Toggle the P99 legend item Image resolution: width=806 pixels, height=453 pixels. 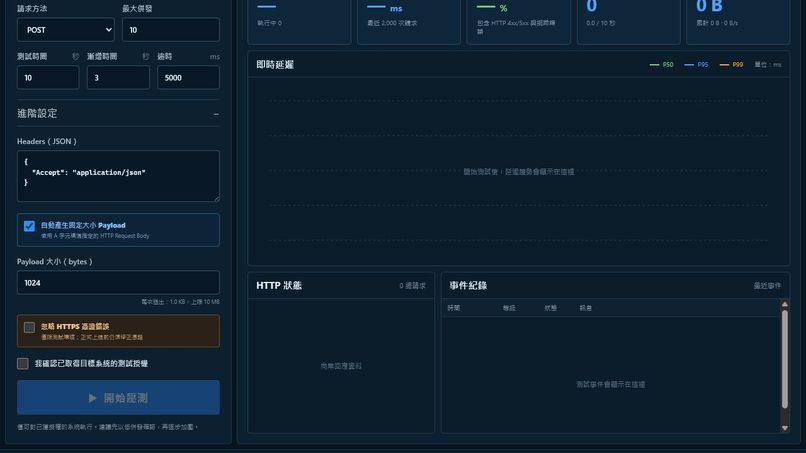tap(731, 65)
